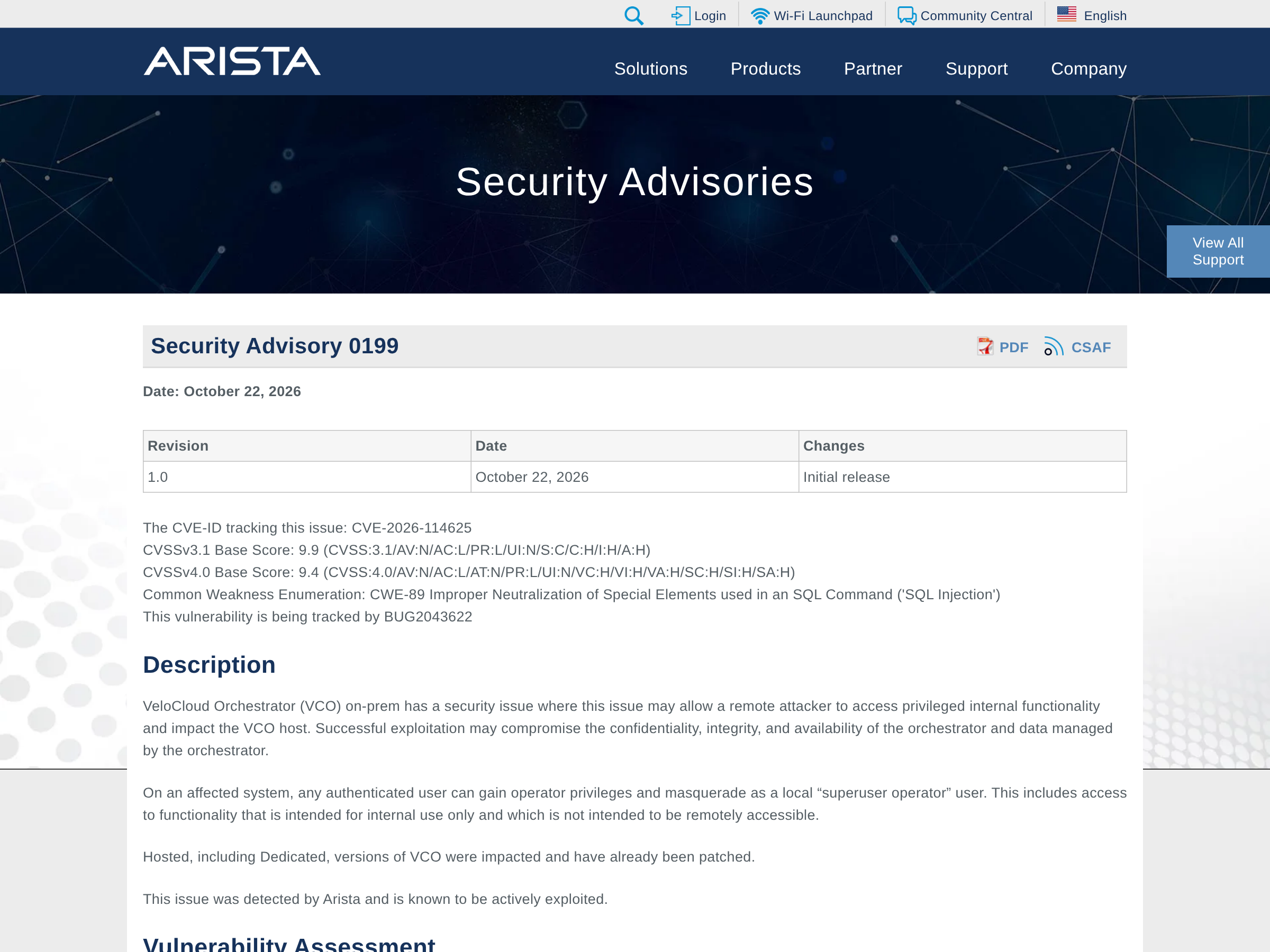Click the Login arrow icon

[x=681, y=15]
